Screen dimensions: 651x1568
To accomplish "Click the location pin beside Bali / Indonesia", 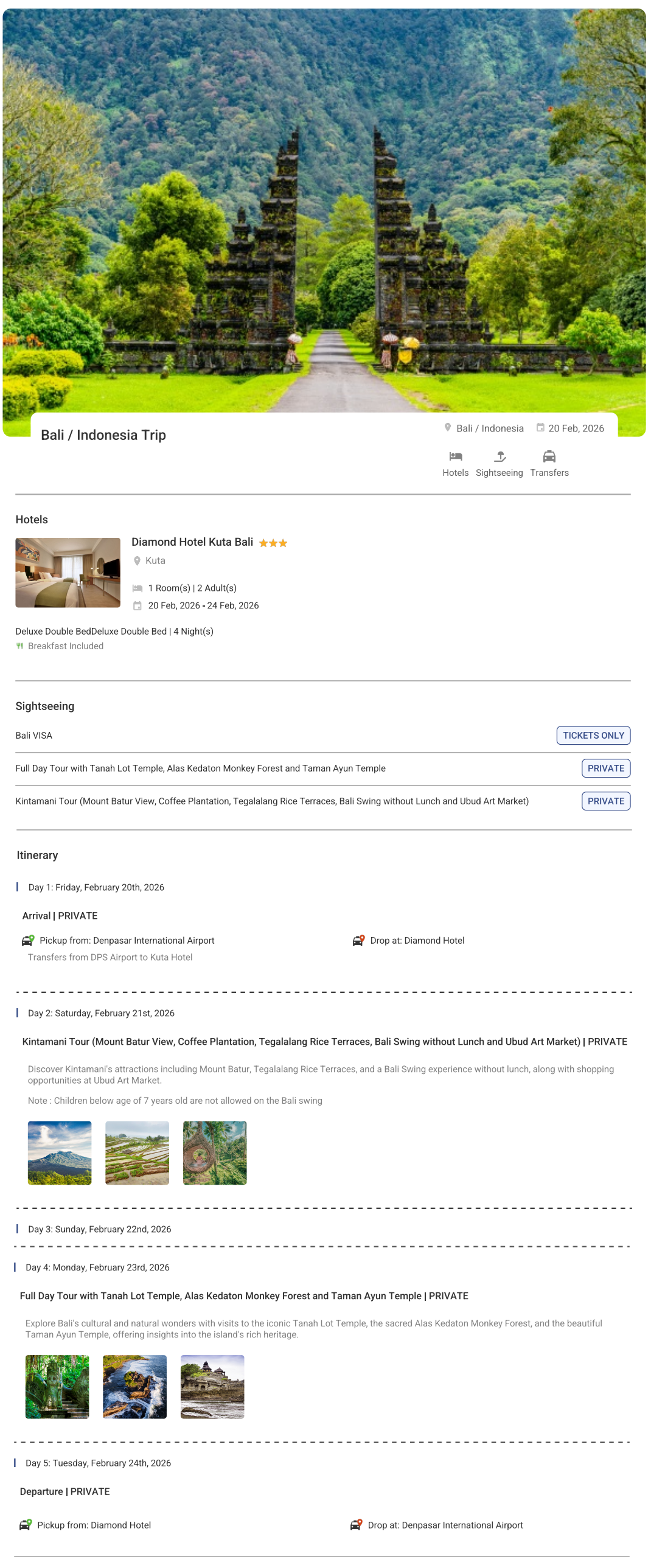I will pyautogui.click(x=447, y=428).
